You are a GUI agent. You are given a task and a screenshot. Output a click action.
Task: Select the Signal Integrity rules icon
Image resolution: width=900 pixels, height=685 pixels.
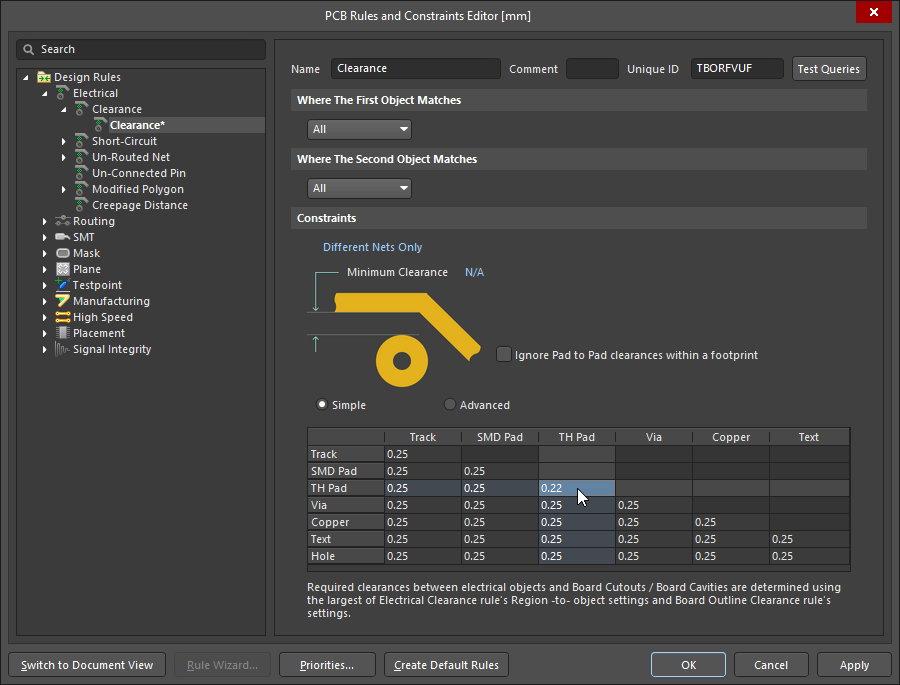coord(60,349)
